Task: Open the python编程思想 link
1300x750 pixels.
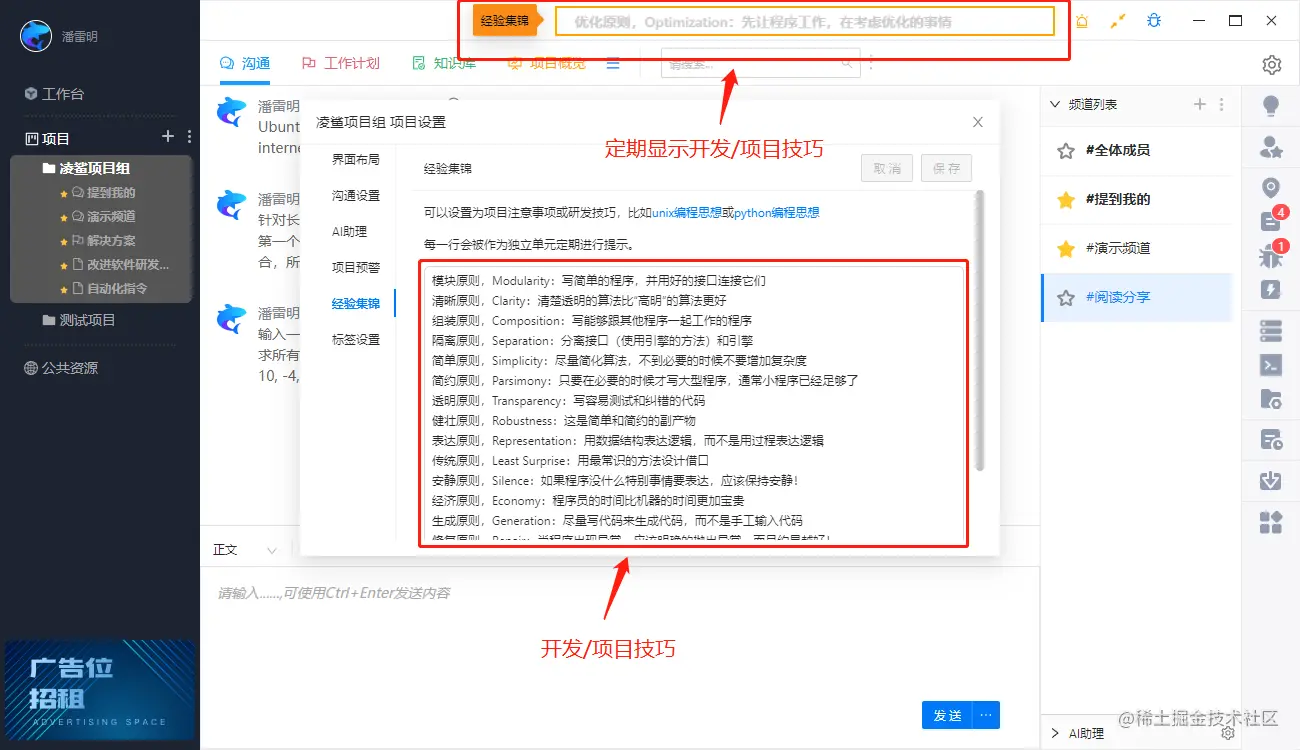Action: coord(777,213)
